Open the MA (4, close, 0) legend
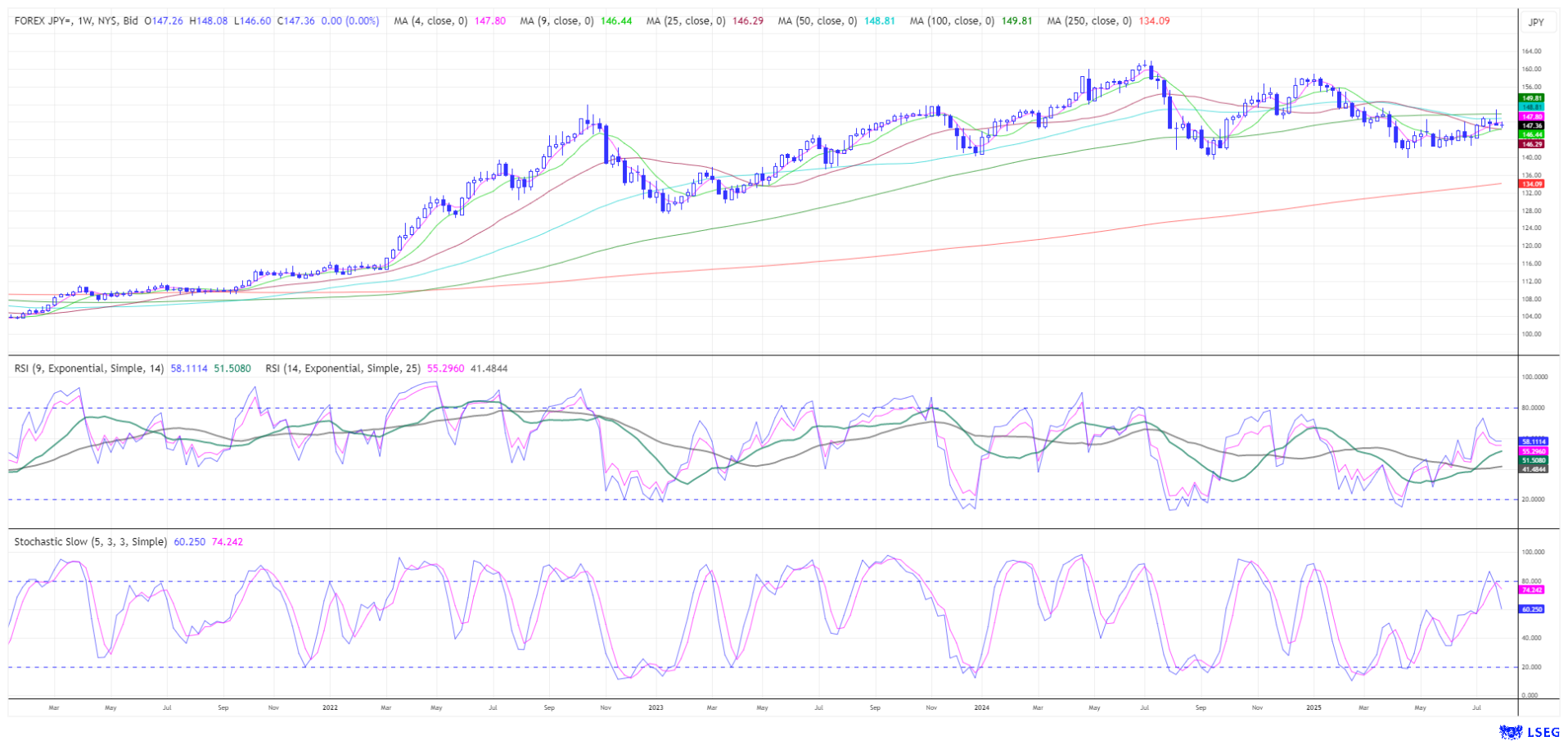 point(430,21)
